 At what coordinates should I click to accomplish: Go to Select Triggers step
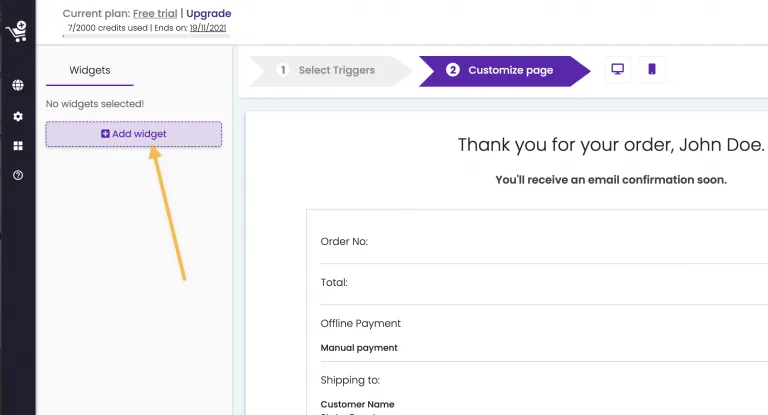point(331,71)
